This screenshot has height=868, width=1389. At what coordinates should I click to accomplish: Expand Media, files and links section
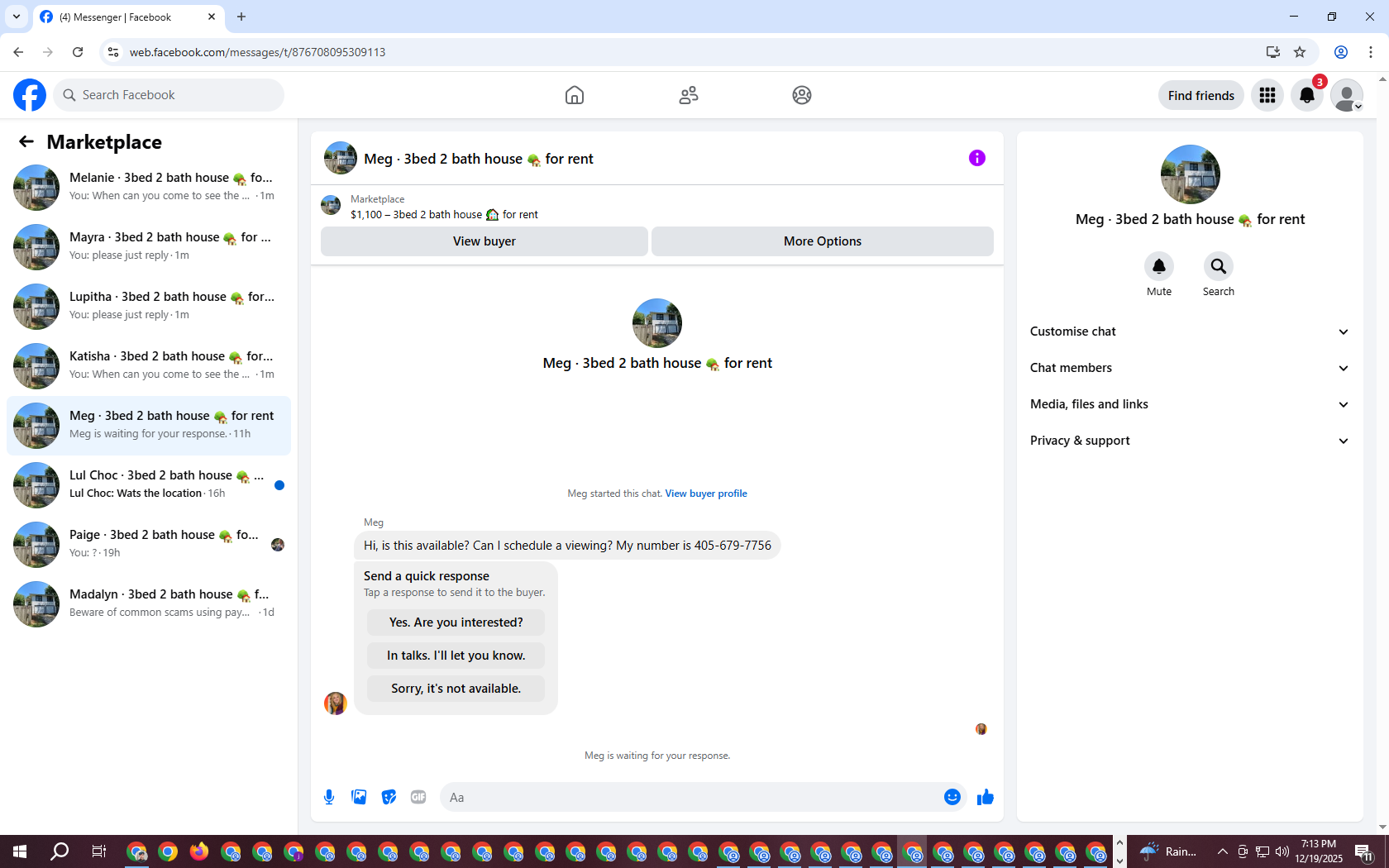[x=1190, y=404]
